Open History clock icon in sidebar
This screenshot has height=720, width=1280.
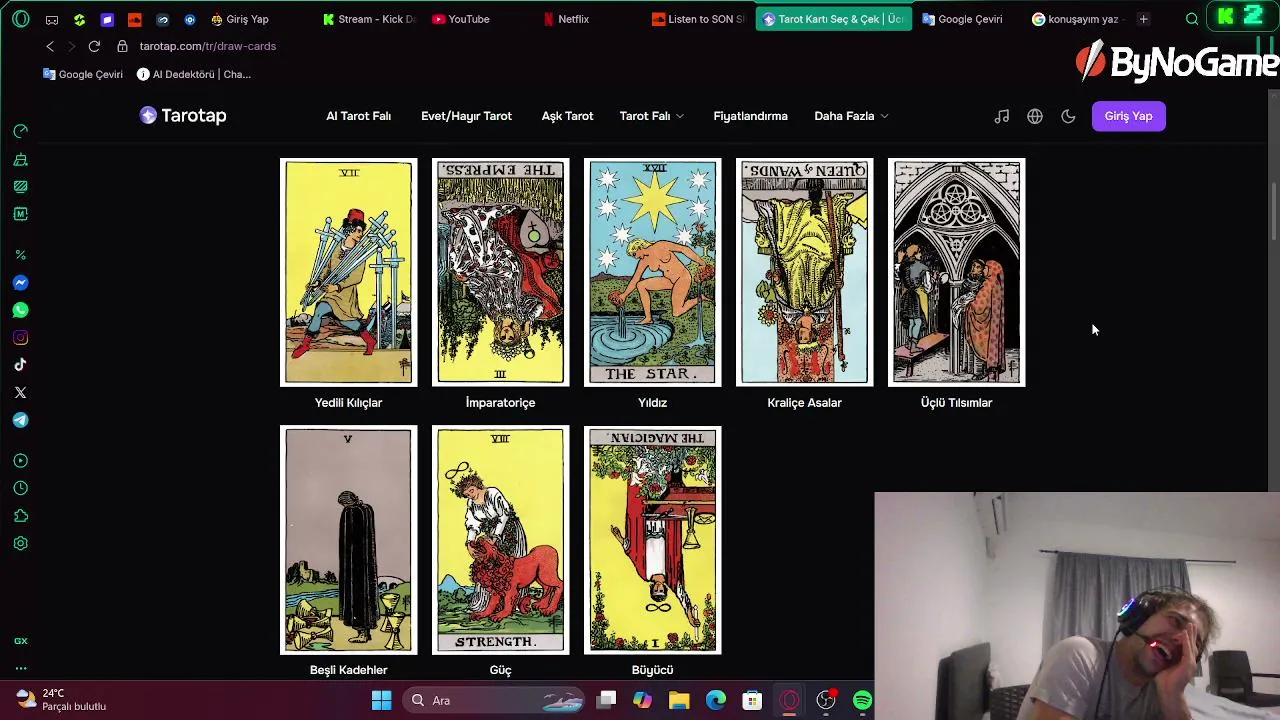coord(20,488)
